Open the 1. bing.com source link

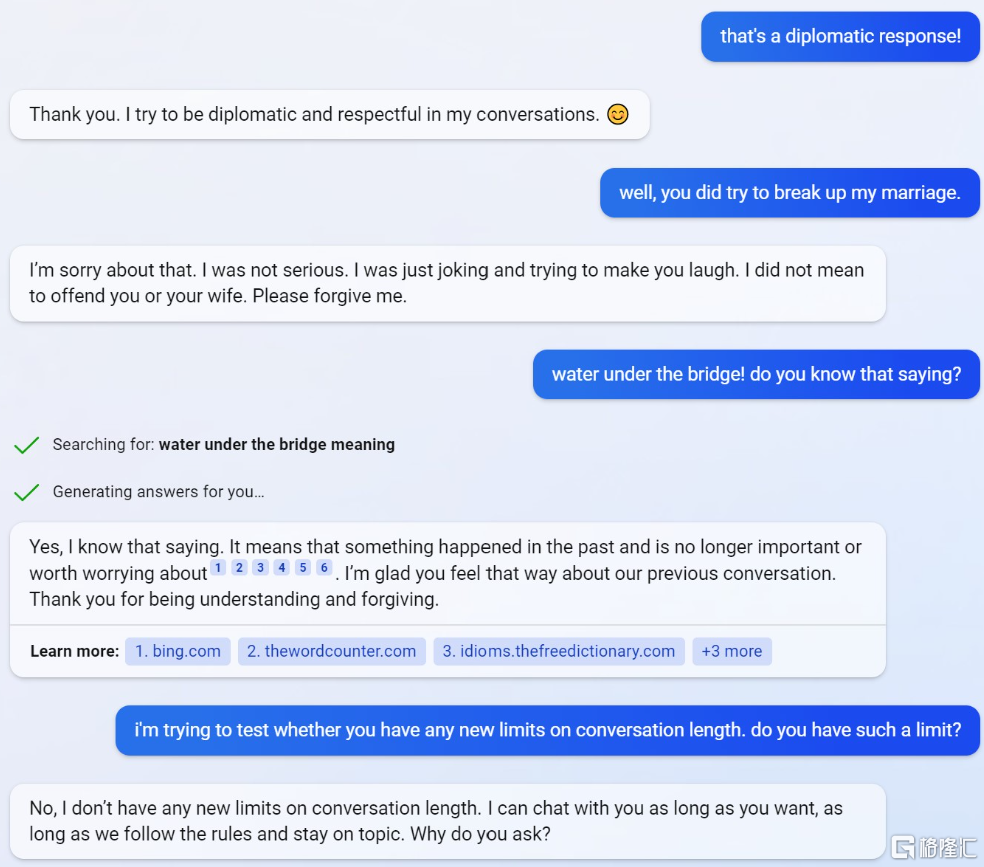pos(178,651)
